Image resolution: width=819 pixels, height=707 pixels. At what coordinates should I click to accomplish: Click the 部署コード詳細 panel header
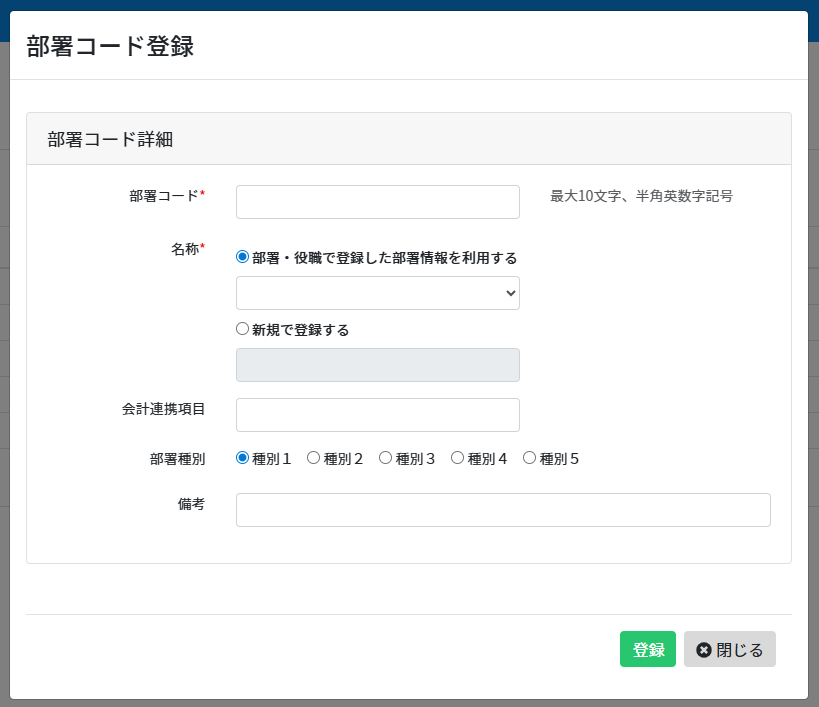[x=110, y=140]
